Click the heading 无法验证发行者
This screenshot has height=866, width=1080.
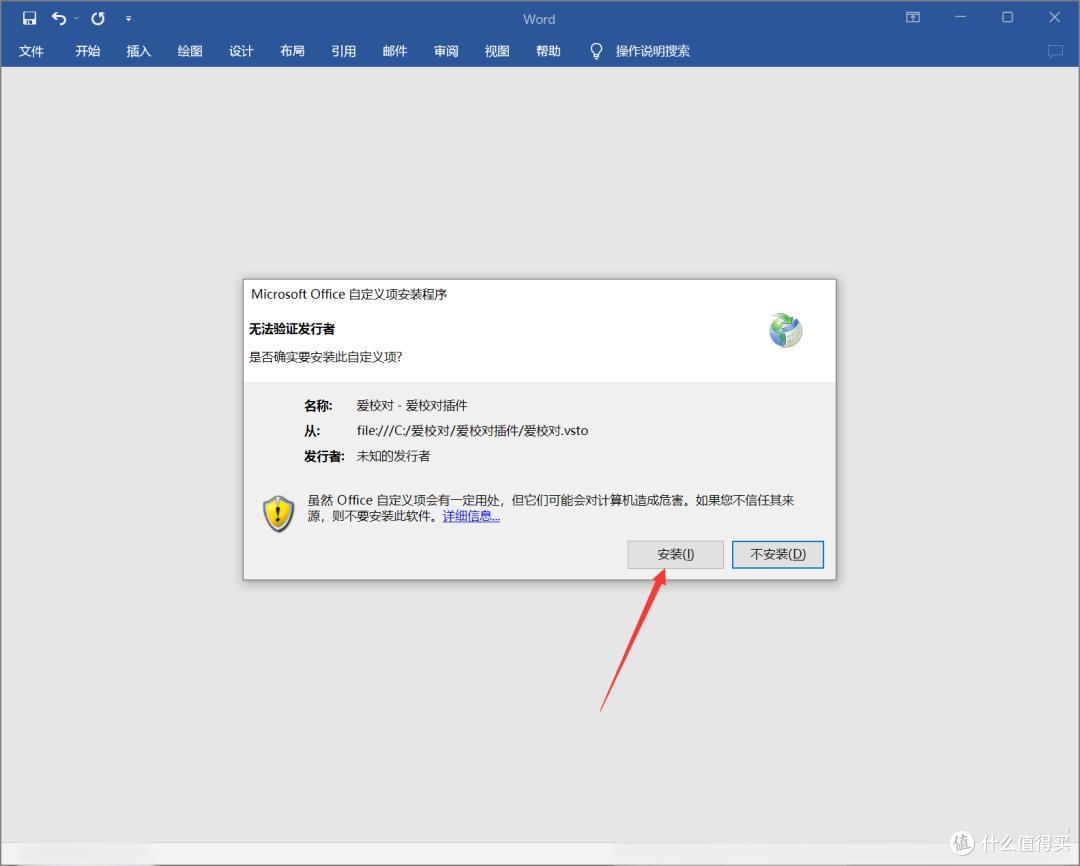[x=292, y=329]
